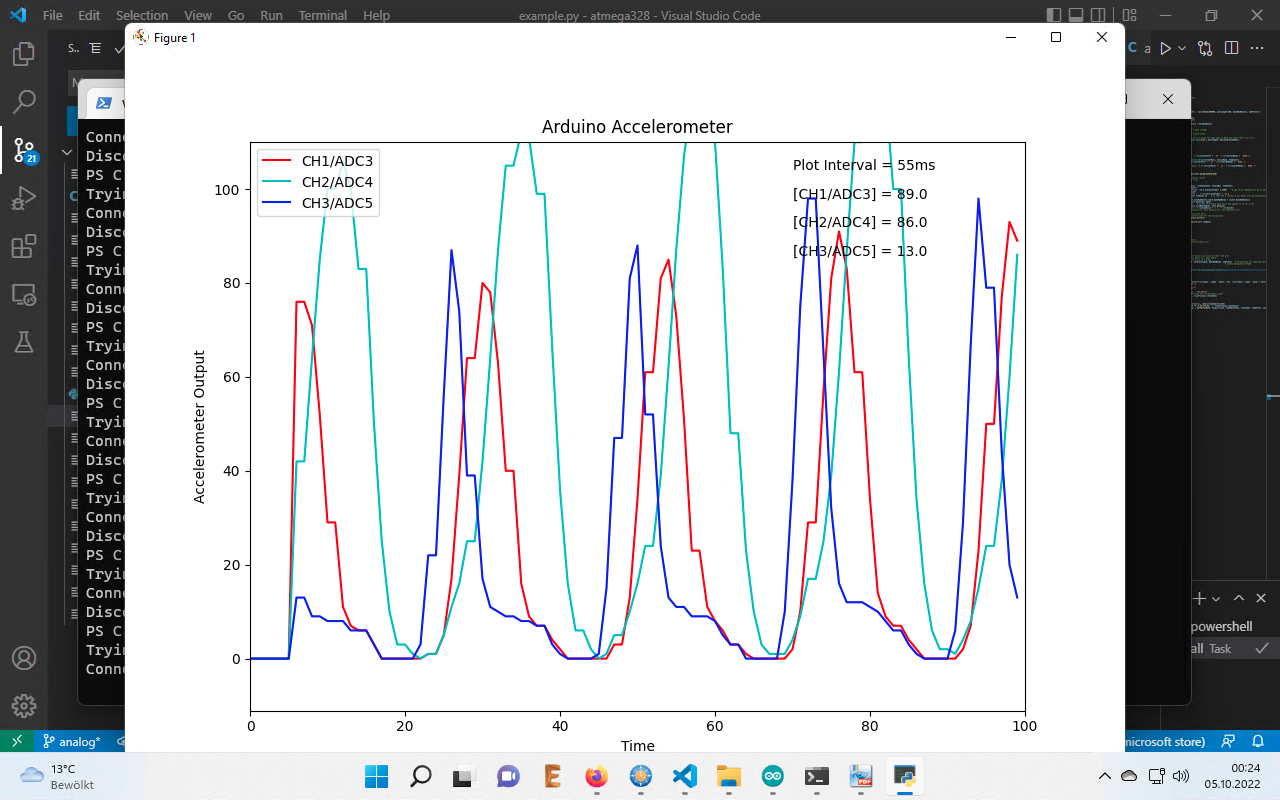Maximize the terminal panel with chevron up
The height and width of the screenshot is (800, 1280).
[x=1239, y=598]
